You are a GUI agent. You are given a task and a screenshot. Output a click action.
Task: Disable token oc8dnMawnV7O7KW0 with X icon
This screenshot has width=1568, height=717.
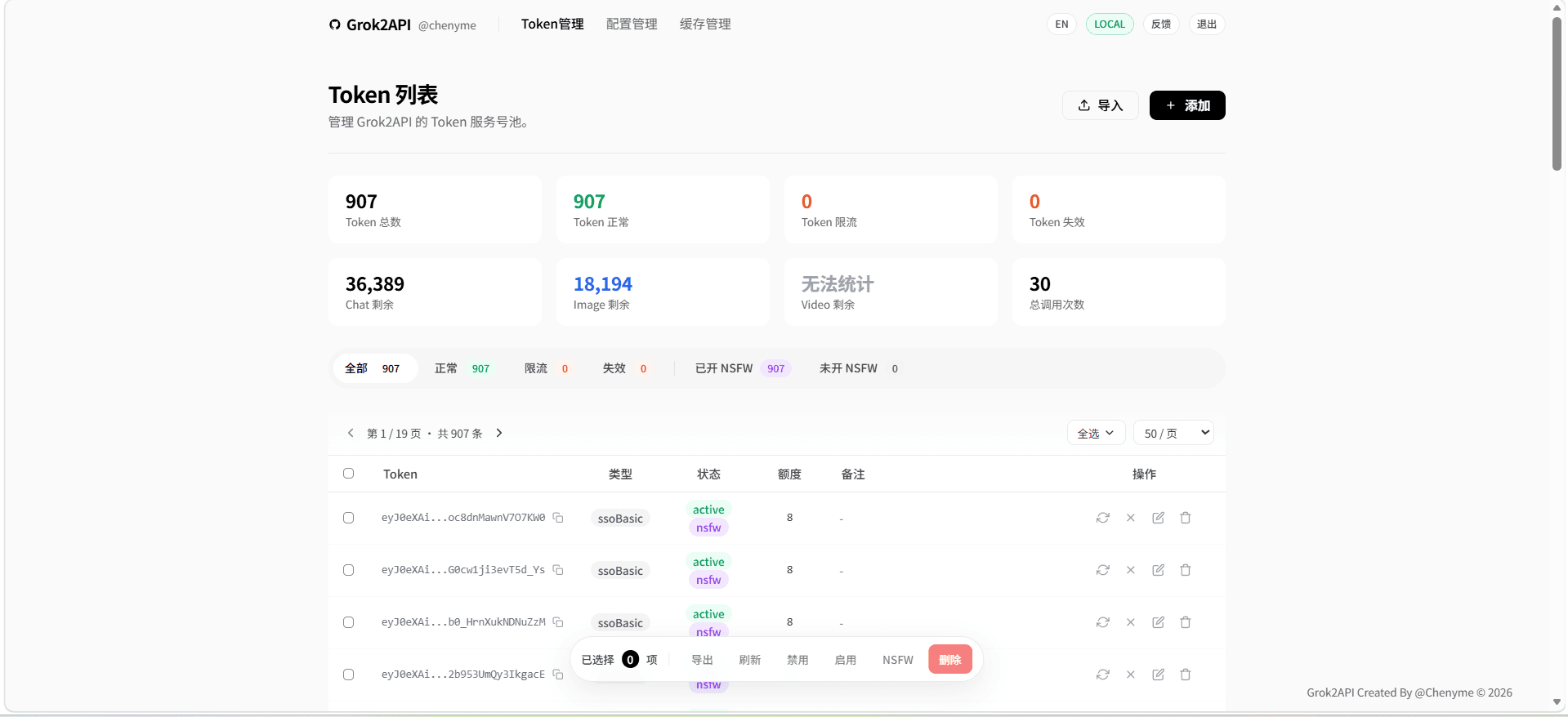1131,518
